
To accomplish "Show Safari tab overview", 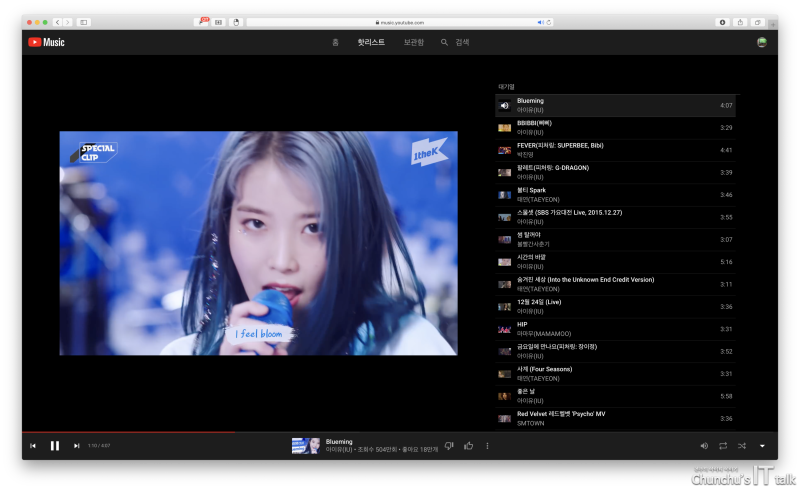I will click(758, 22).
